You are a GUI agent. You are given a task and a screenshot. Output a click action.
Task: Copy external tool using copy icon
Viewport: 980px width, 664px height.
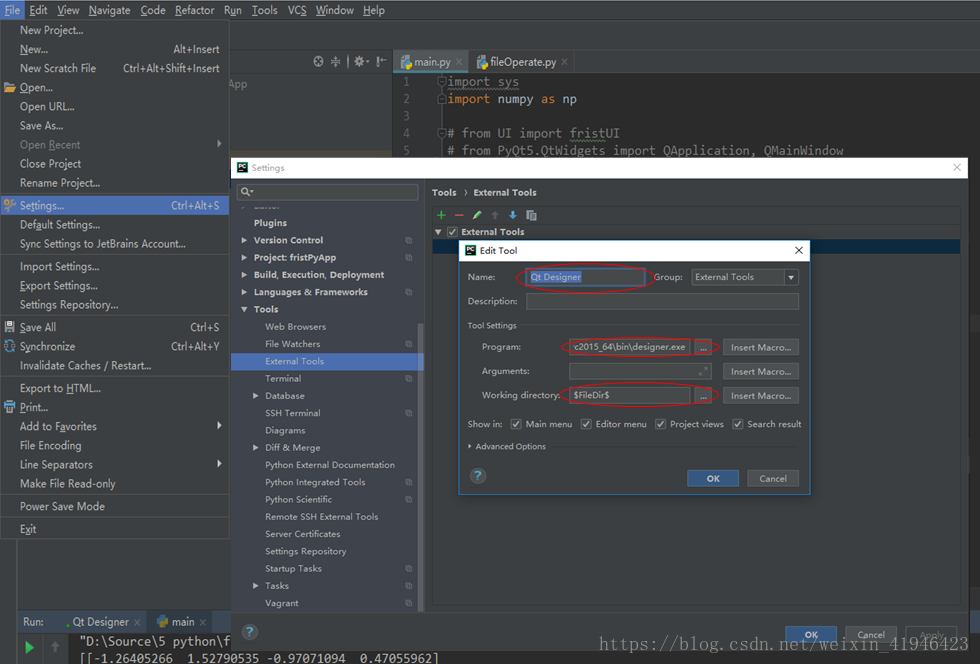(531, 215)
